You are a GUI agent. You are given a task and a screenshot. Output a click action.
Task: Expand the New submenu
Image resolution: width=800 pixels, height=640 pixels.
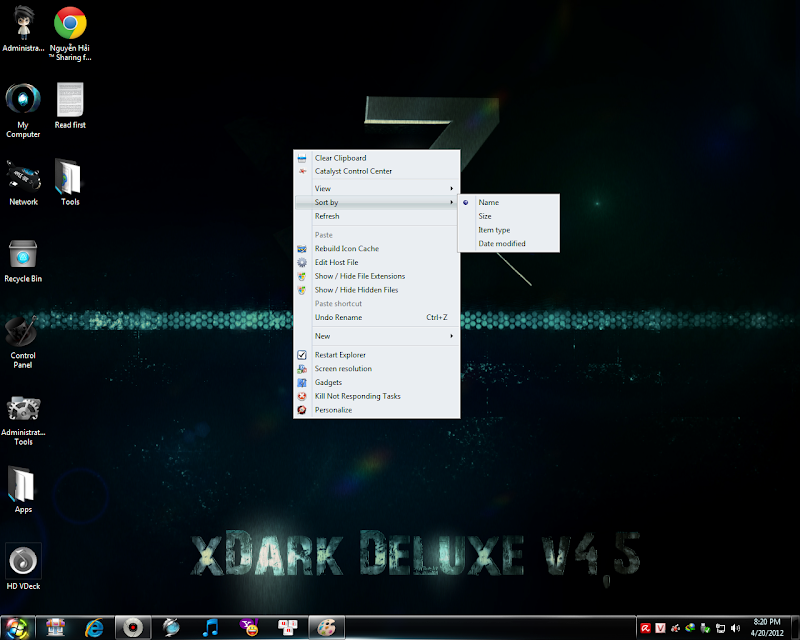376,336
